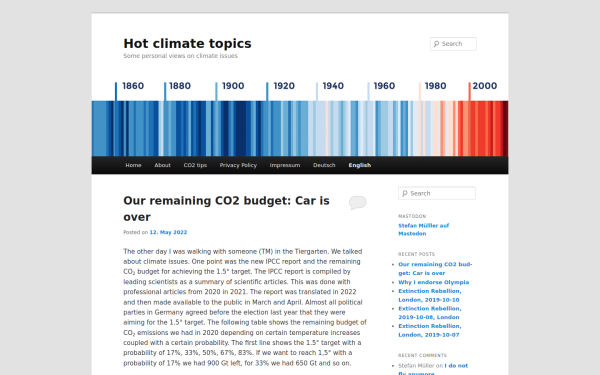Click commenter name Stefan Müller in recent comments
This screenshot has width=600, height=375.
pyautogui.click(x=416, y=366)
